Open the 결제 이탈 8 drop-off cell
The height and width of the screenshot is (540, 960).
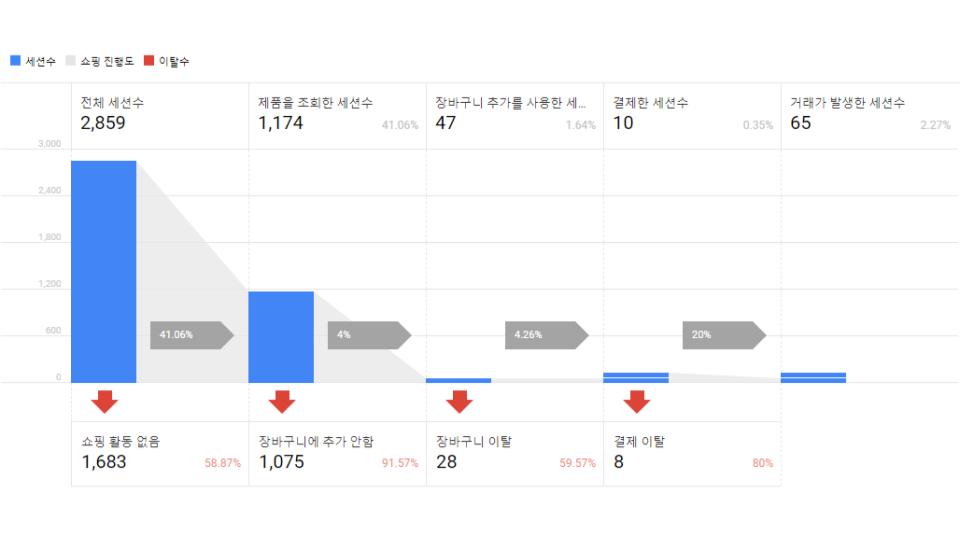pyautogui.click(x=692, y=454)
